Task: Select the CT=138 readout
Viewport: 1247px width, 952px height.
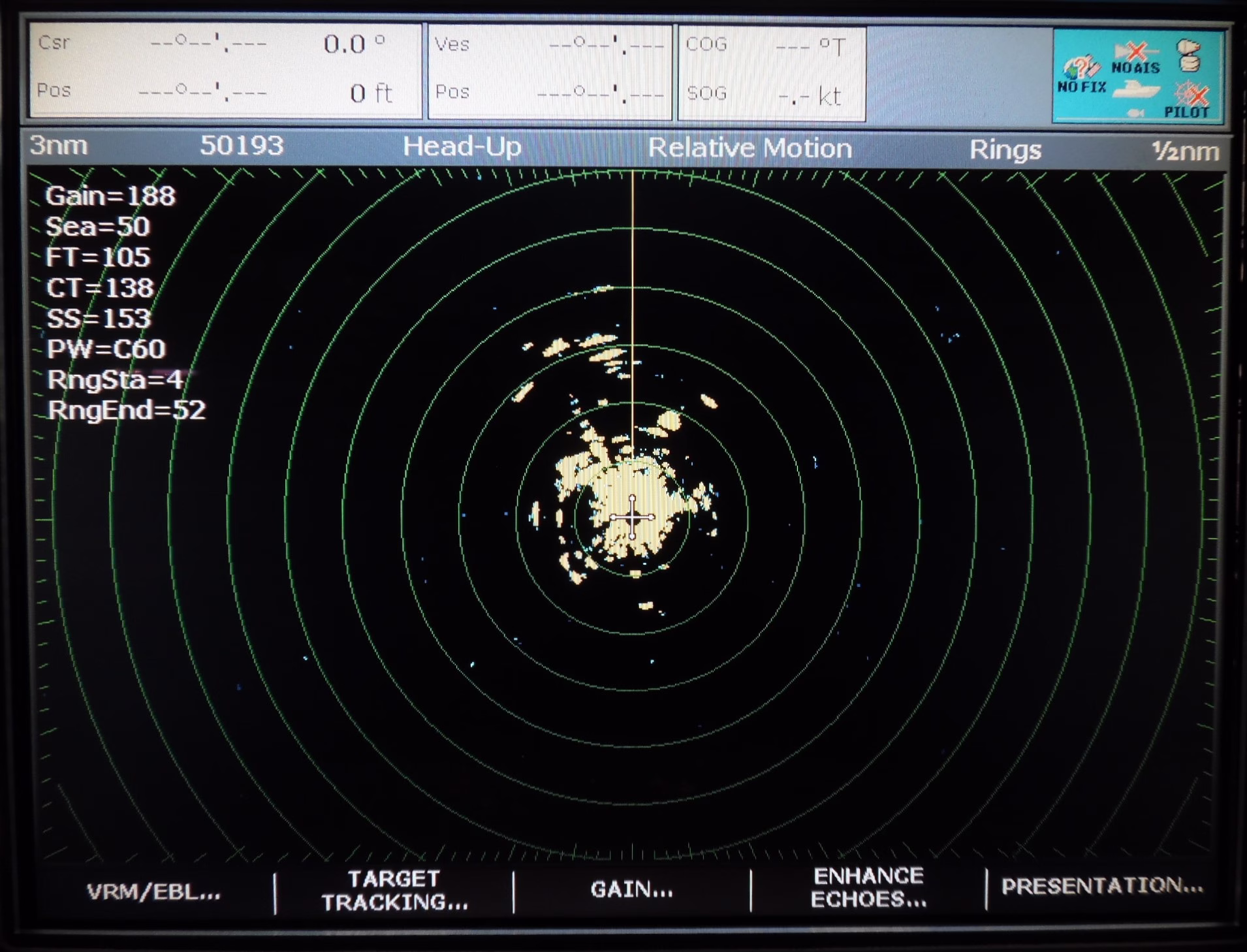Action: 100,288
